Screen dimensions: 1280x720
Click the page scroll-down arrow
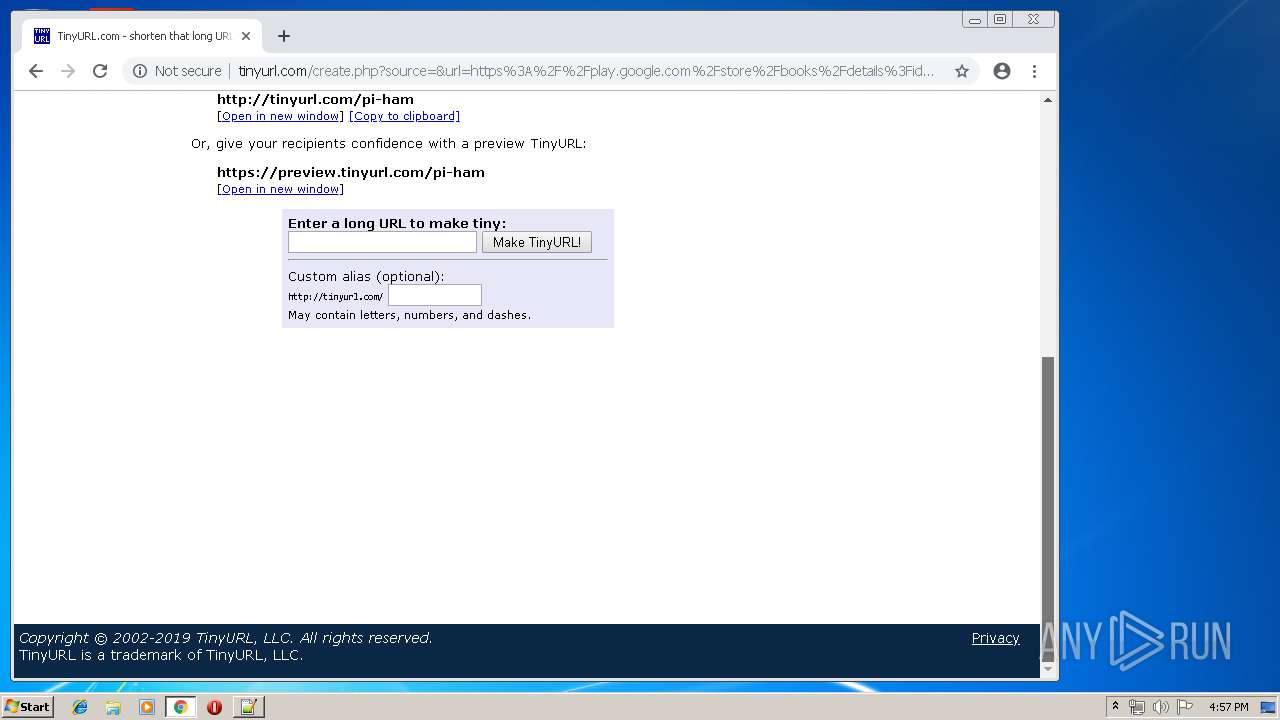tap(1048, 669)
